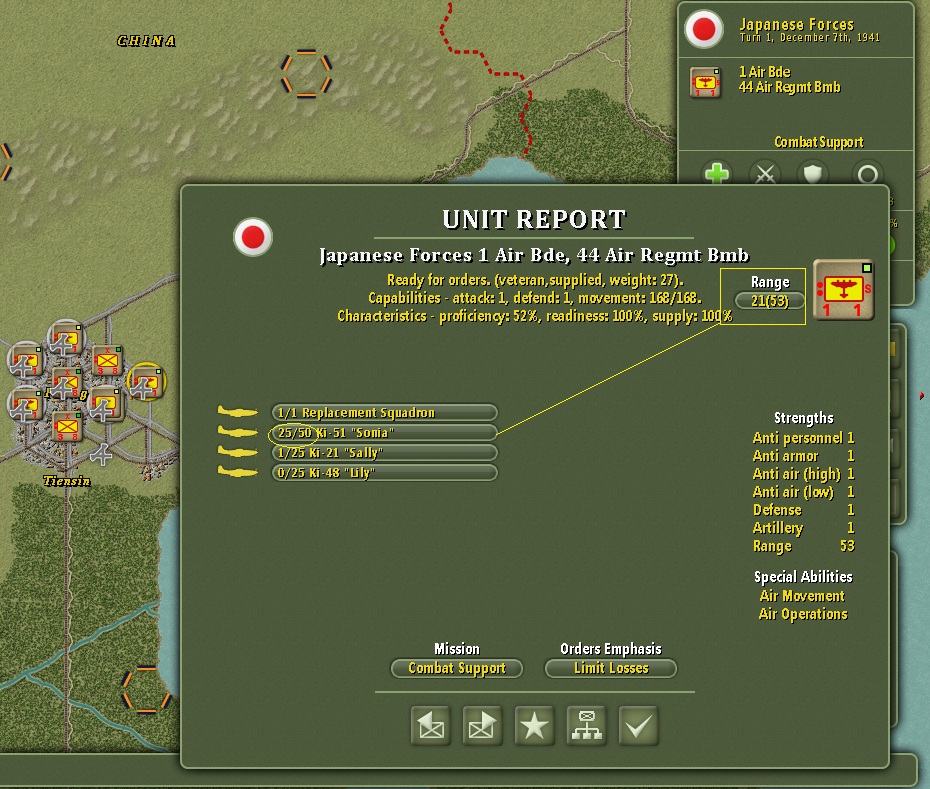Open the formation hierarchy chart icon
Viewport: 930px width, 789px height.
click(x=587, y=725)
